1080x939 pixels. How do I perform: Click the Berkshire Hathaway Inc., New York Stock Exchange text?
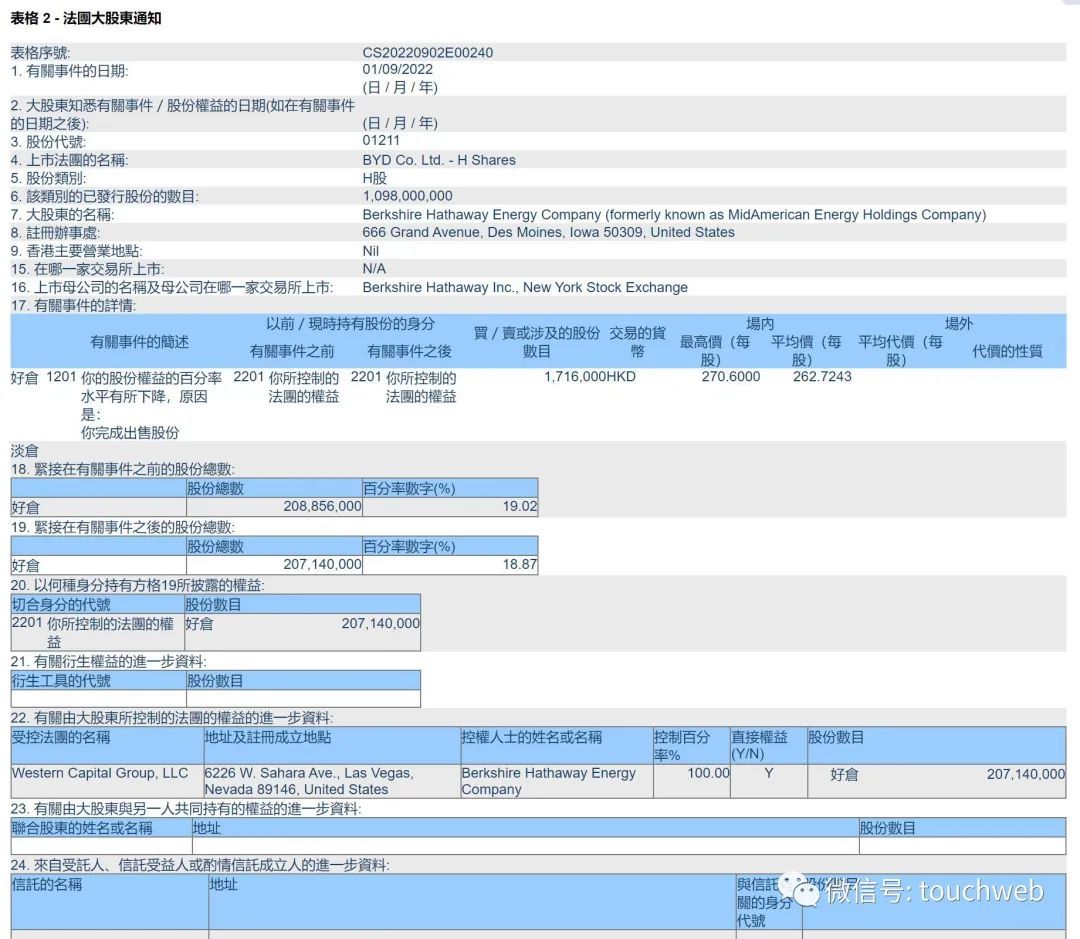point(524,287)
